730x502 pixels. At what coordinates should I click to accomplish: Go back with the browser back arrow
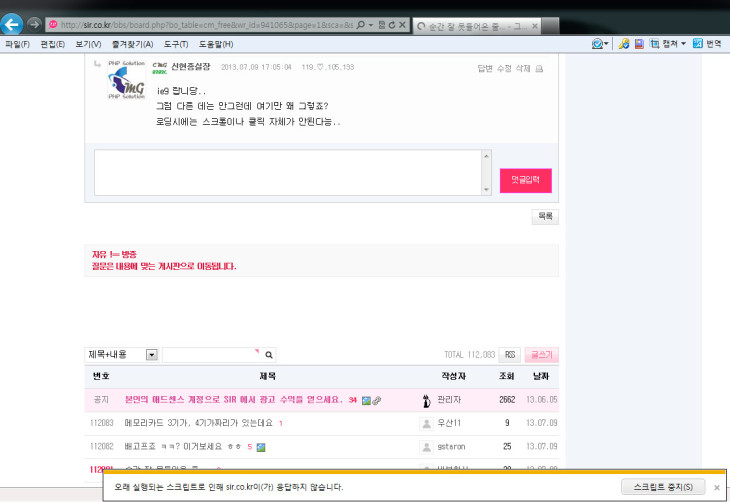(x=12, y=24)
